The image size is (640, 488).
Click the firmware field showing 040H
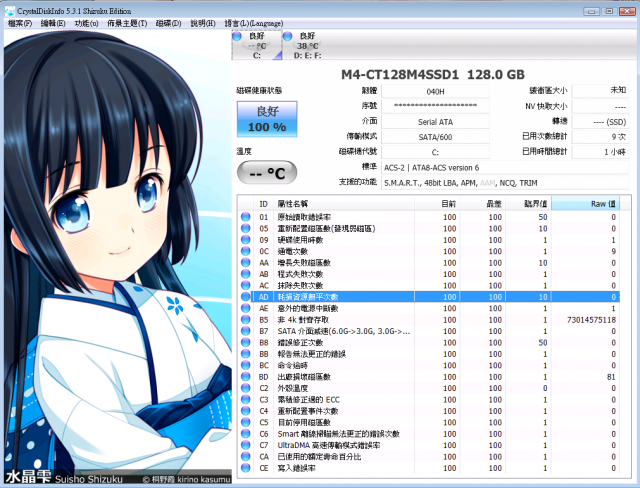click(435, 91)
